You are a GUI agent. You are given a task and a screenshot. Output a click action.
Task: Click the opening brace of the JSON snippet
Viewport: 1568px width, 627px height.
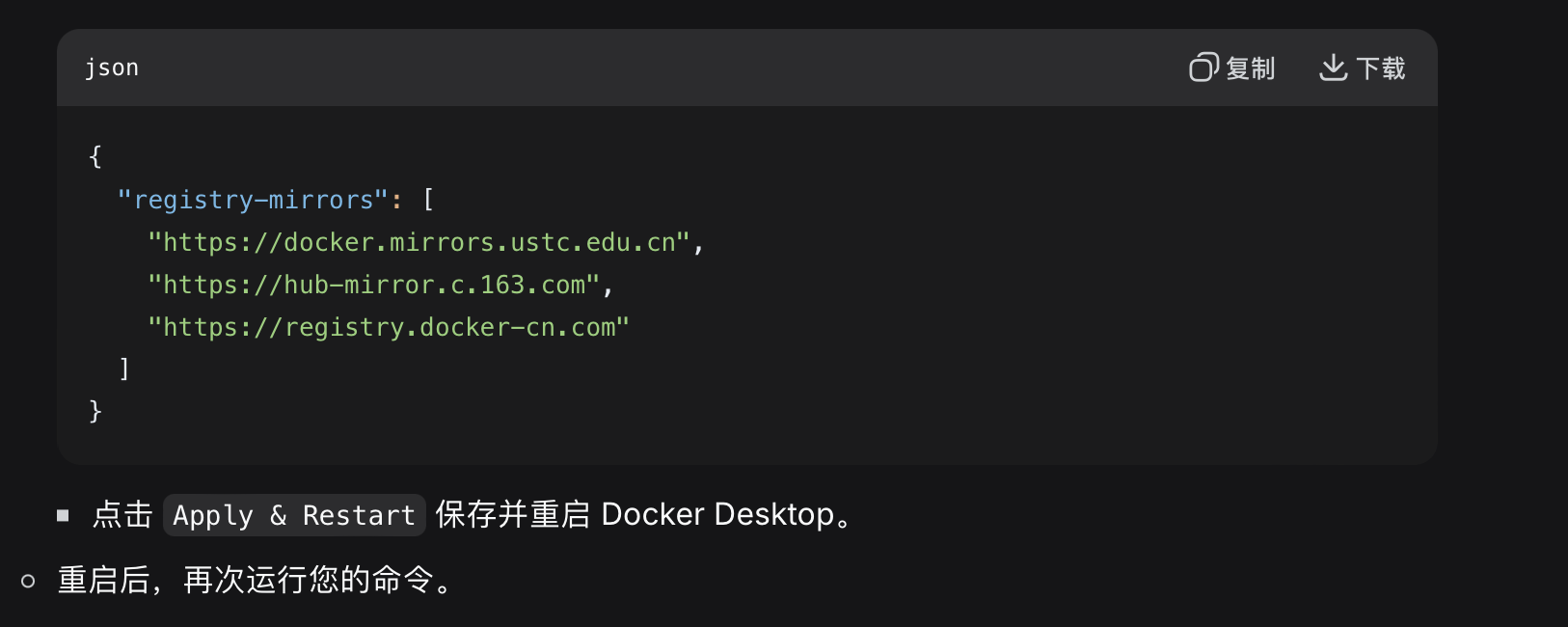[95, 155]
